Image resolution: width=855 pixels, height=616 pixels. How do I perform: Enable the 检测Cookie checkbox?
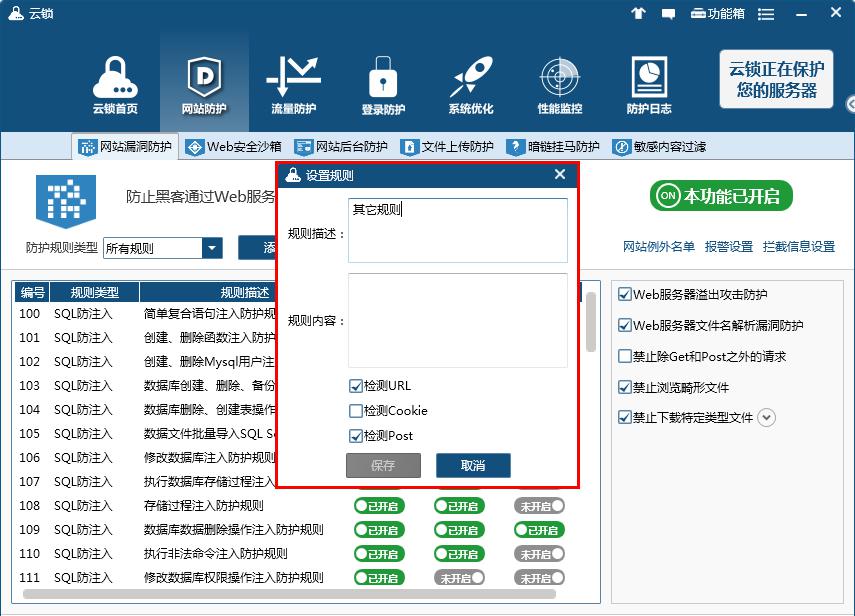pos(355,409)
